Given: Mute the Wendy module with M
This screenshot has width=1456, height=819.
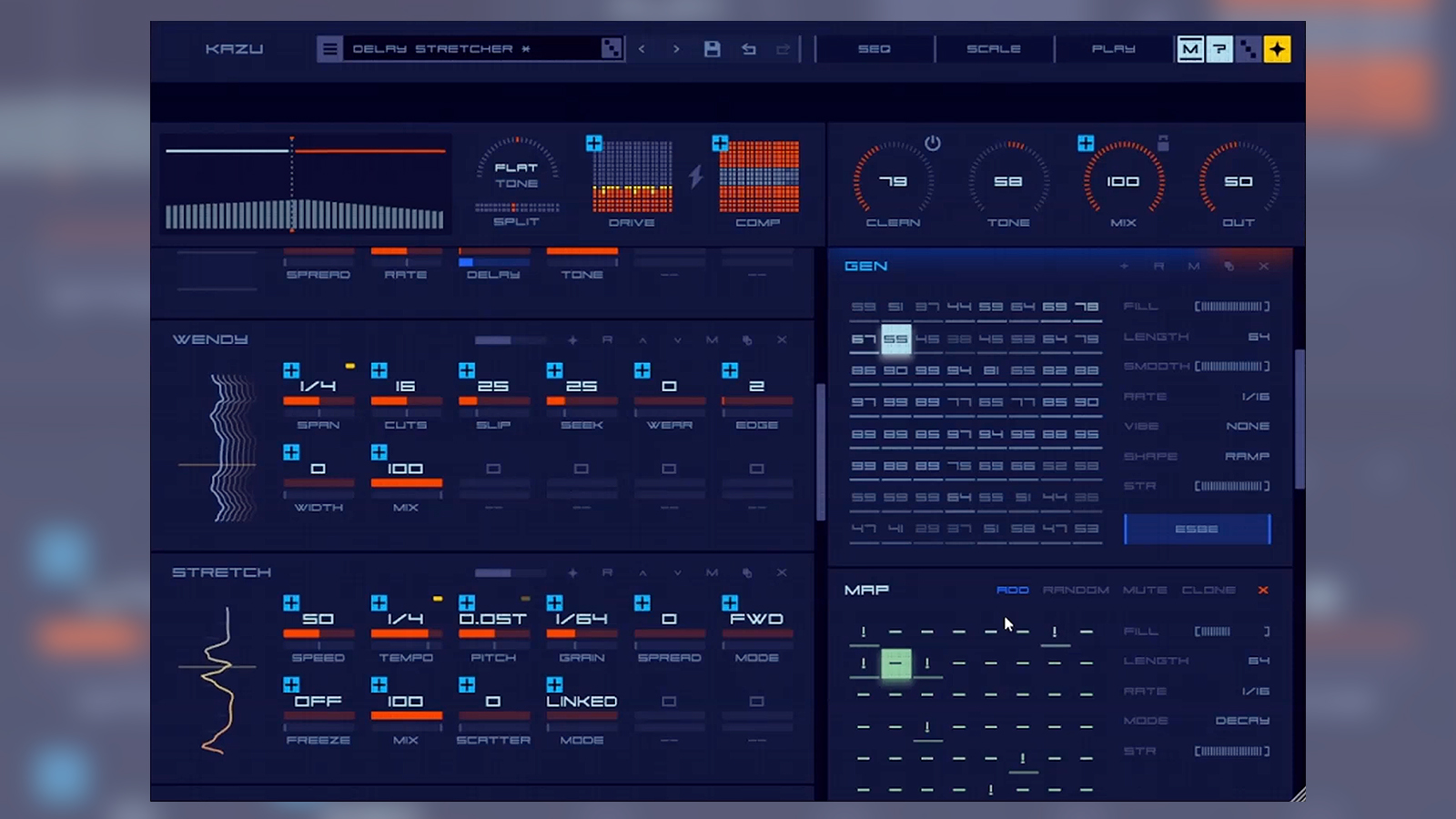Looking at the screenshot, I should point(712,339).
